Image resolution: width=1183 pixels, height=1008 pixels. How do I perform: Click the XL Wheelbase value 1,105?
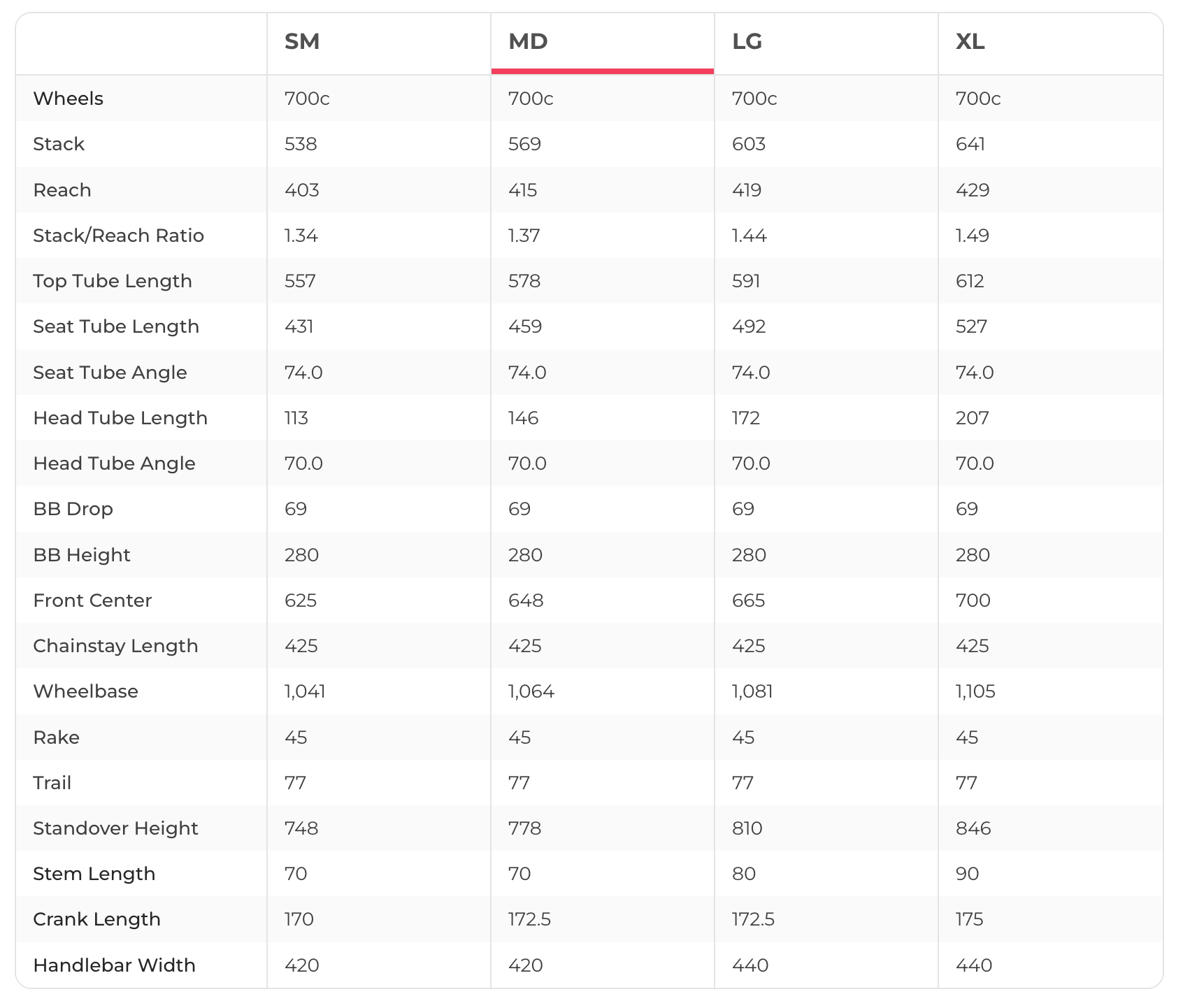(975, 691)
